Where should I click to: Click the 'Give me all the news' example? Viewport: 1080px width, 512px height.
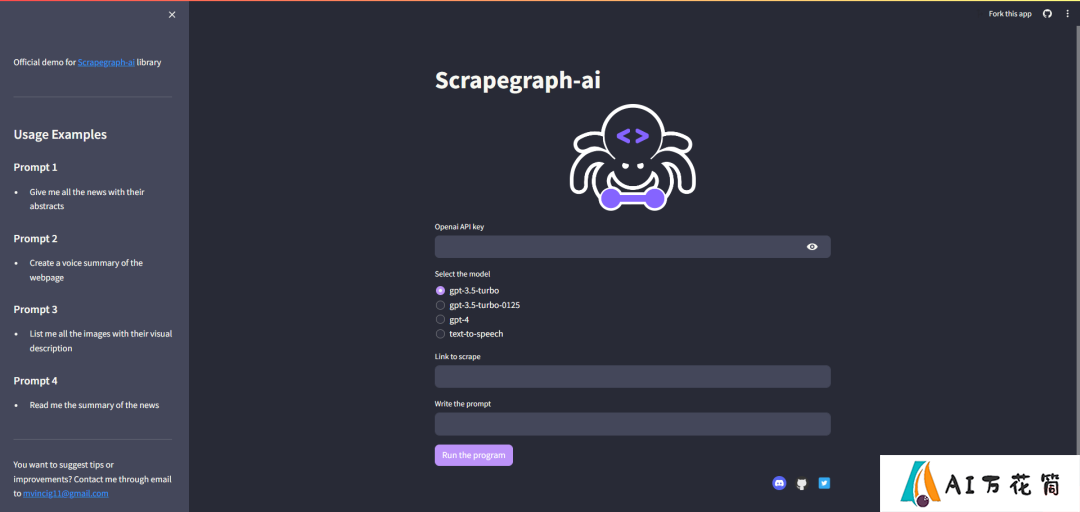point(87,199)
